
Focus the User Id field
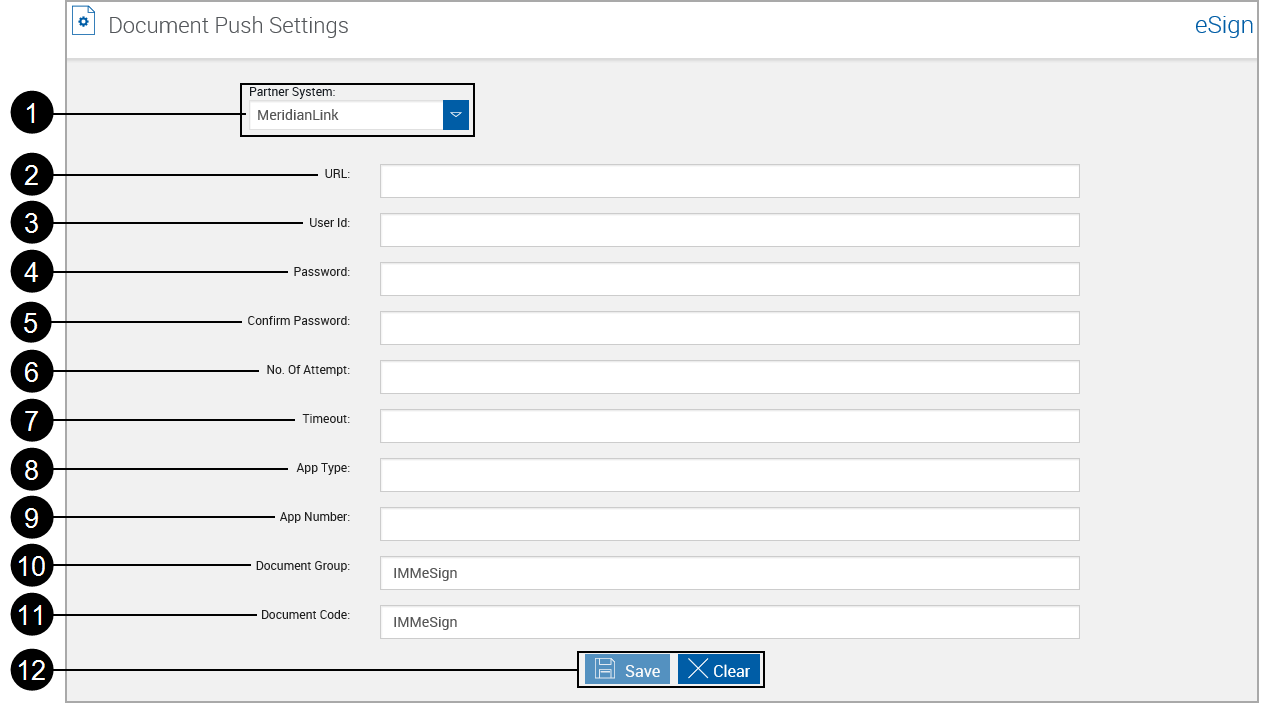(x=729, y=229)
